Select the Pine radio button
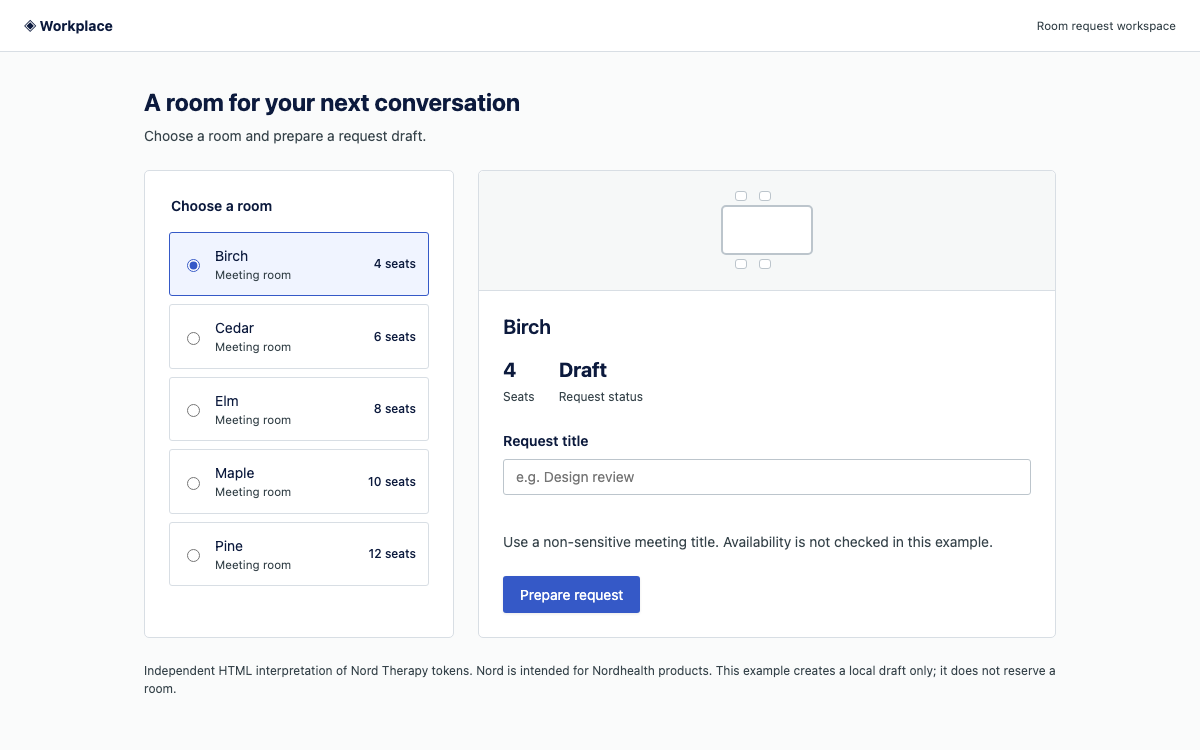The width and height of the screenshot is (1200, 750). [x=193, y=555]
